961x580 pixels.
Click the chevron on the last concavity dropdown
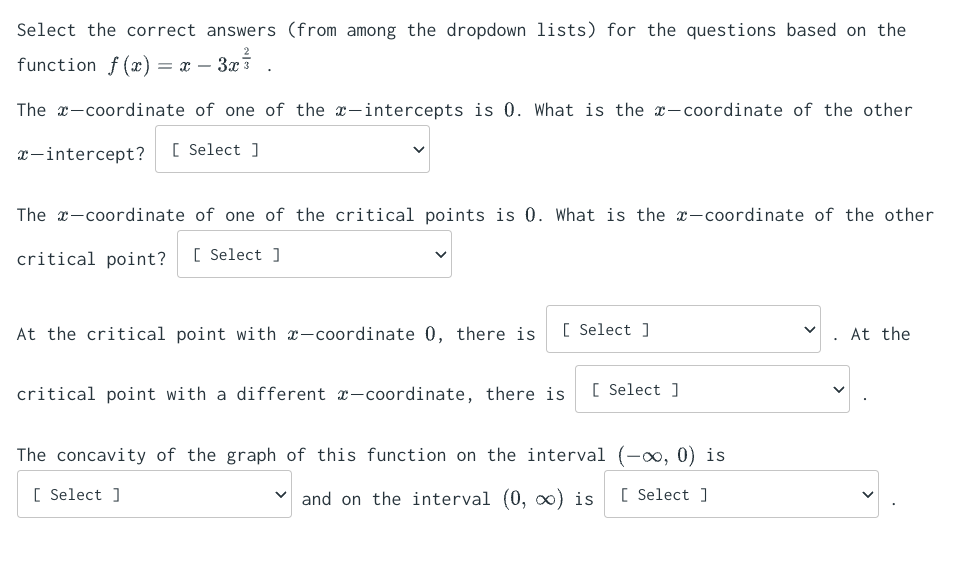coord(866,493)
